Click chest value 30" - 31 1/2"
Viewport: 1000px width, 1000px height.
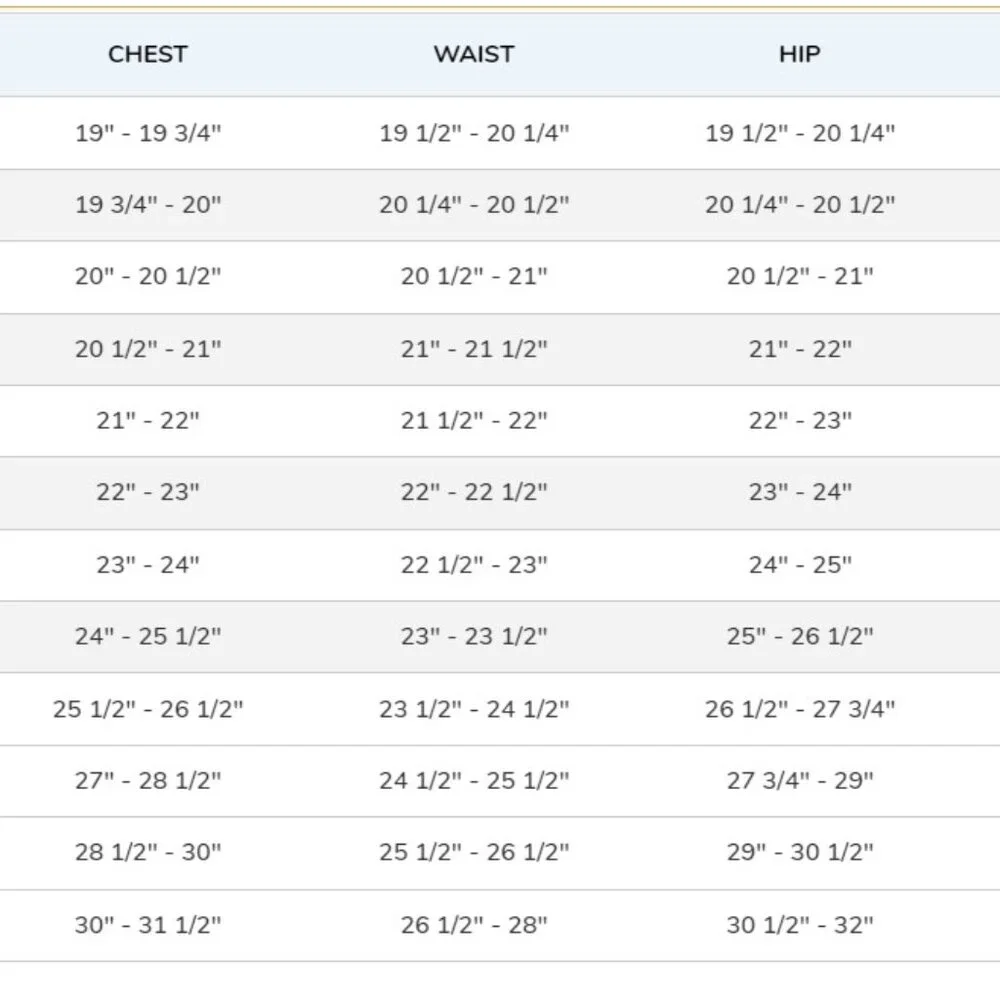[148, 924]
